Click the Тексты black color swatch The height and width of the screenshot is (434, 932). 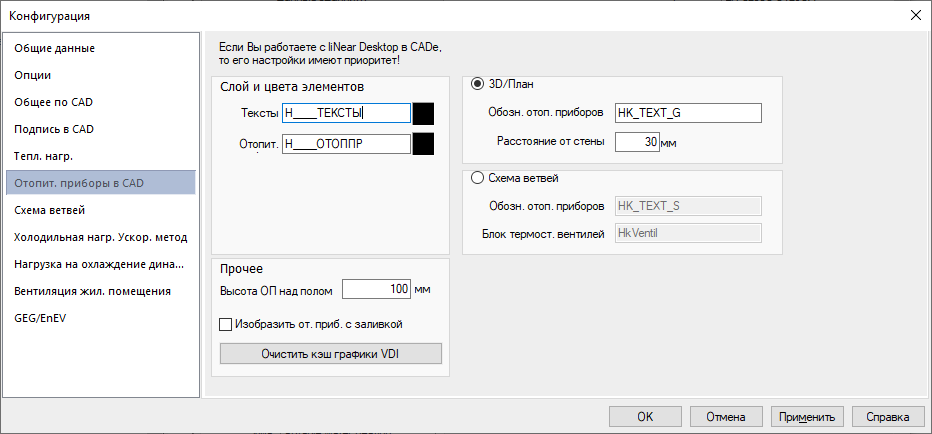pos(424,113)
